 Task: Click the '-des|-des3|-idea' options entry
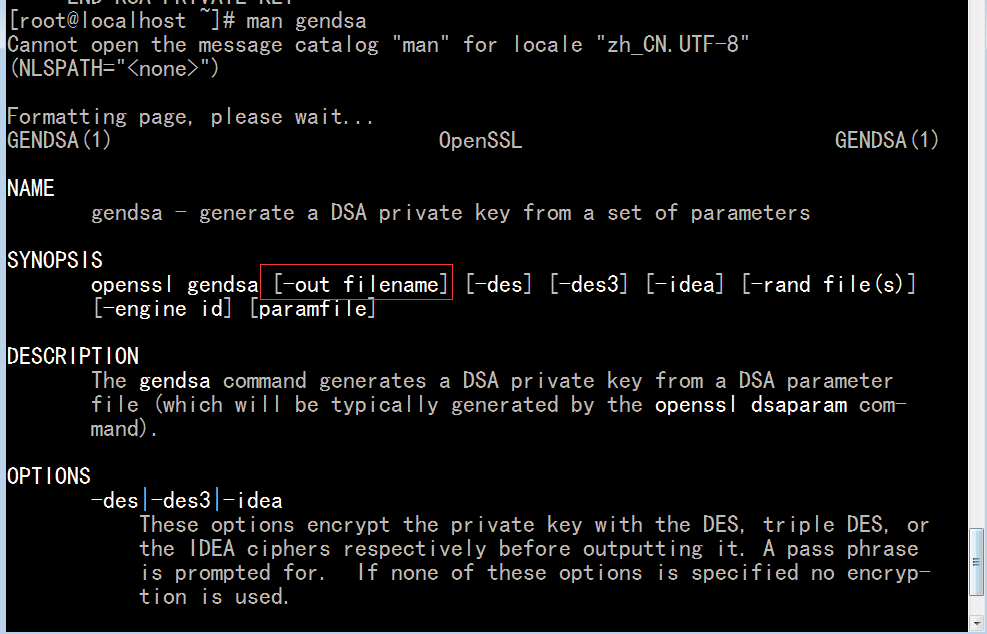[x=186, y=501]
